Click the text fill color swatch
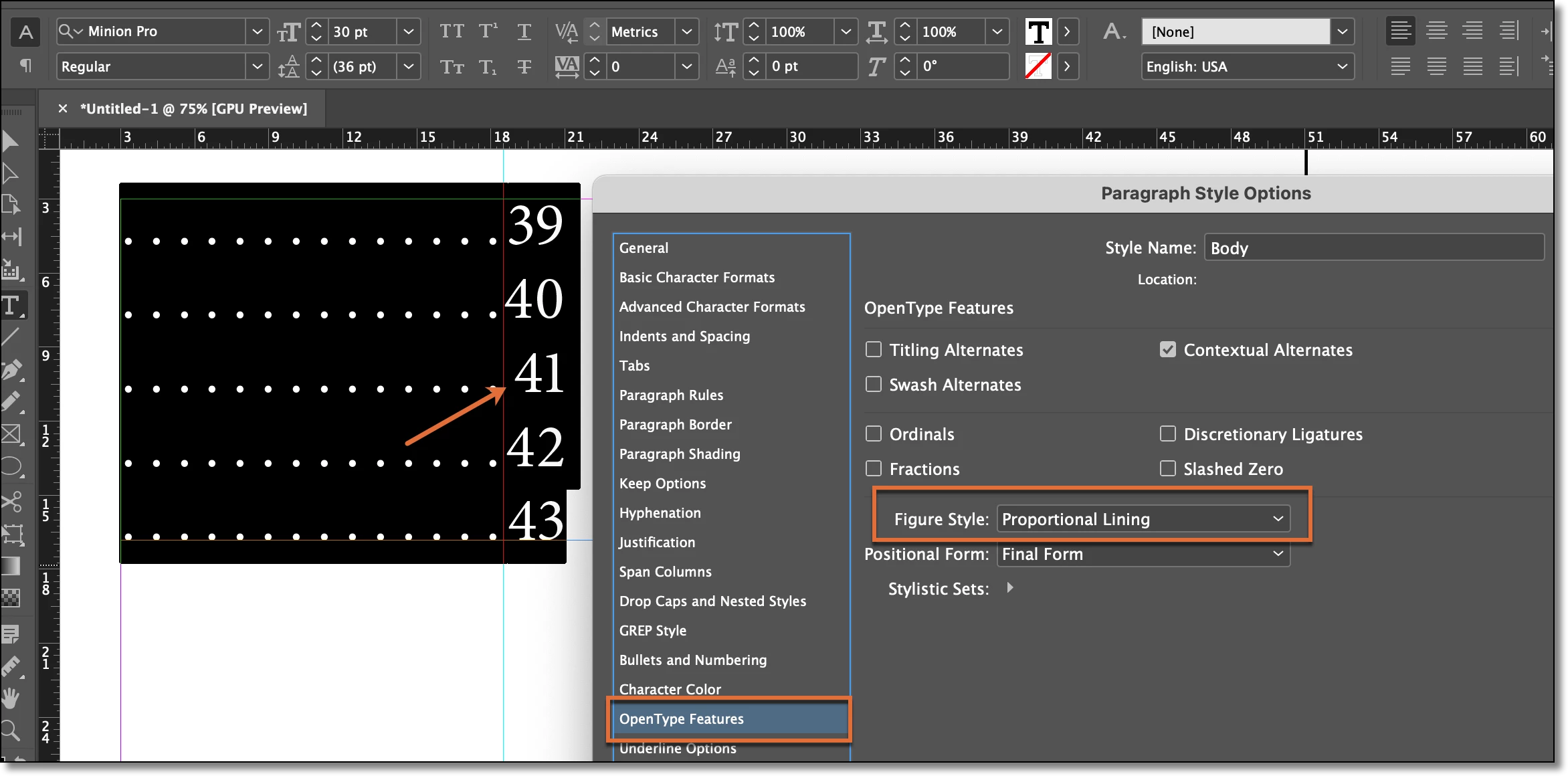Image resolution: width=1568 pixels, height=776 pixels. (x=1038, y=31)
